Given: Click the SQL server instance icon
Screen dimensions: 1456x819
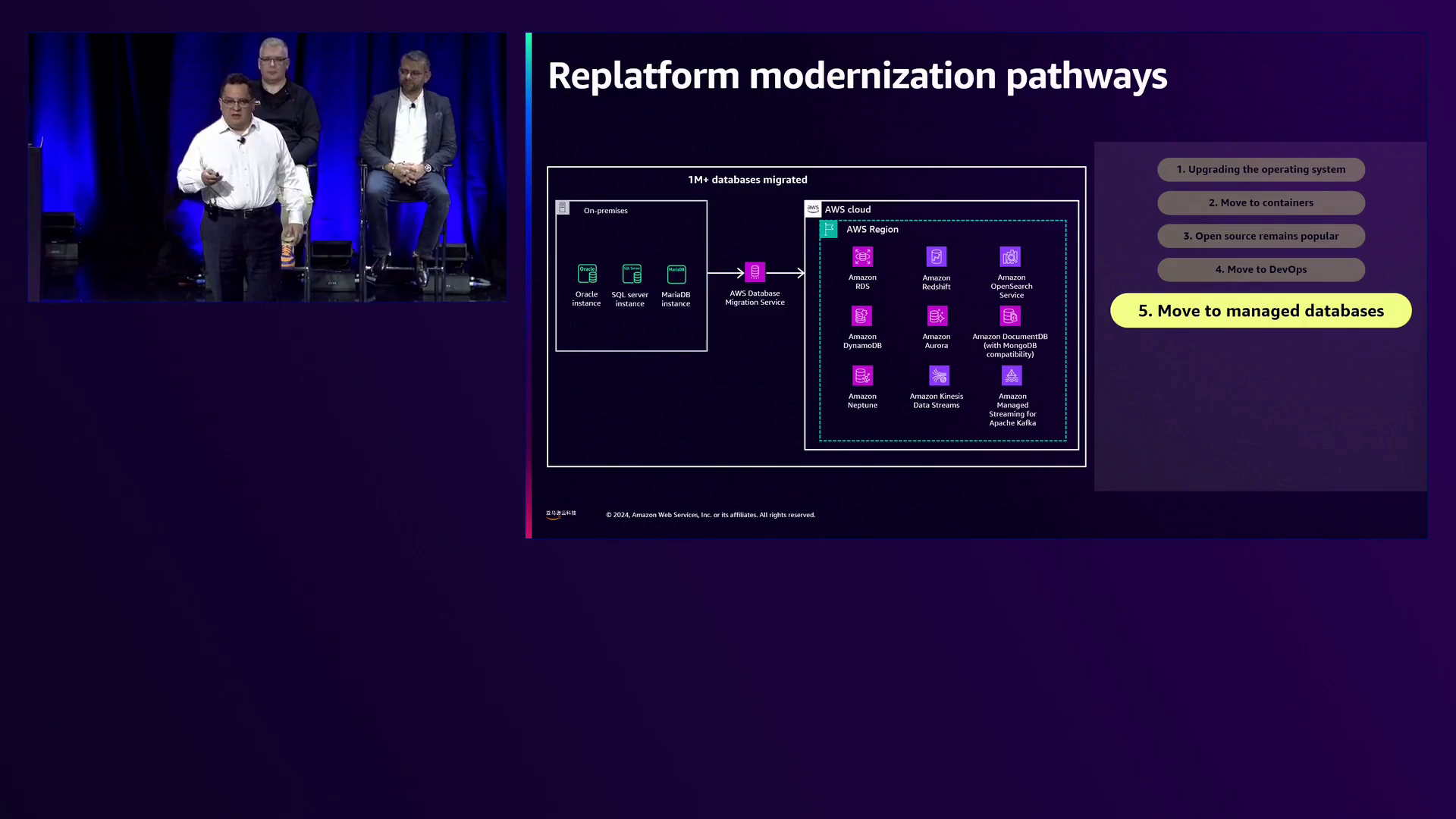Looking at the screenshot, I should coord(632,273).
